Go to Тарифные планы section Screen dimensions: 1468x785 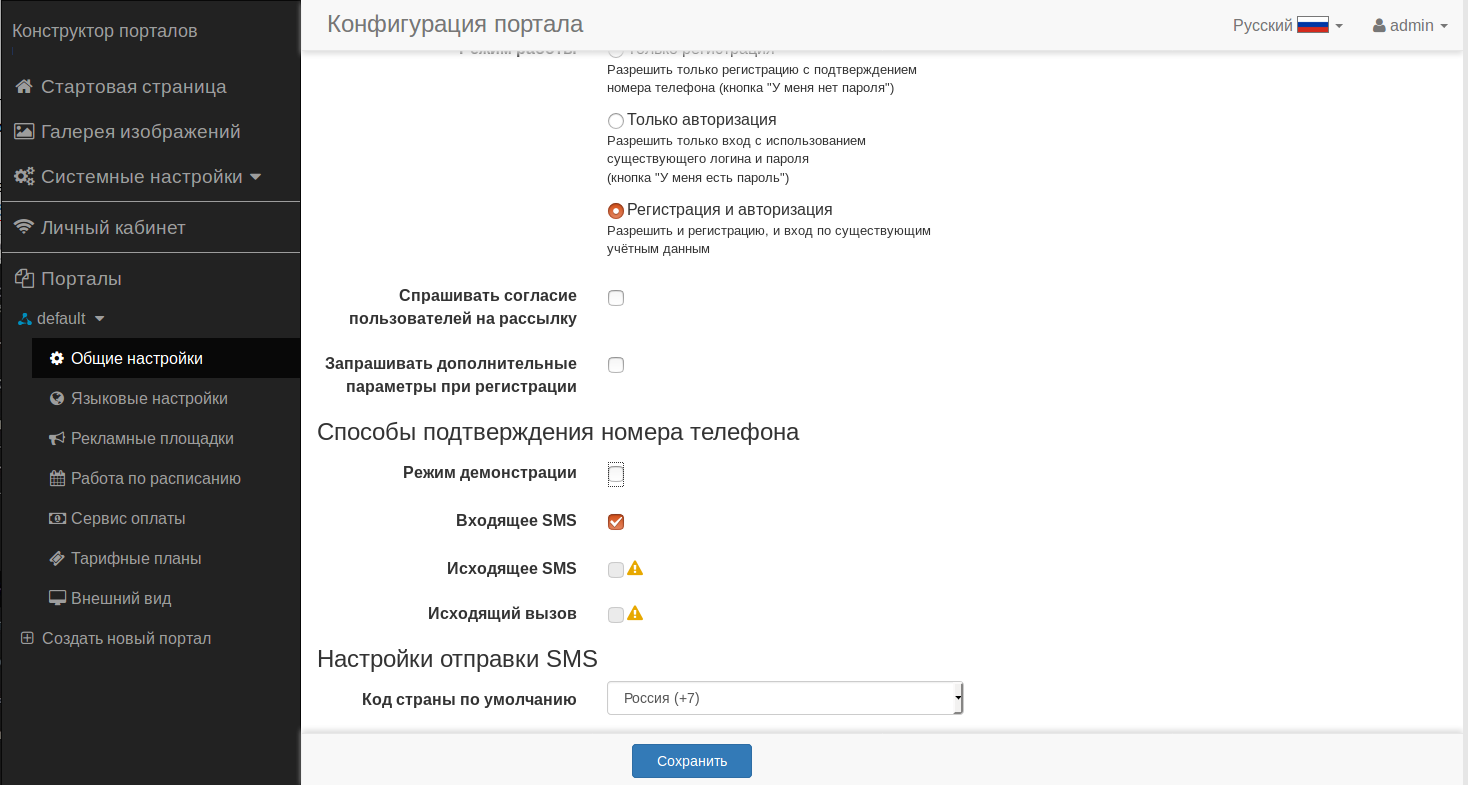coord(136,559)
